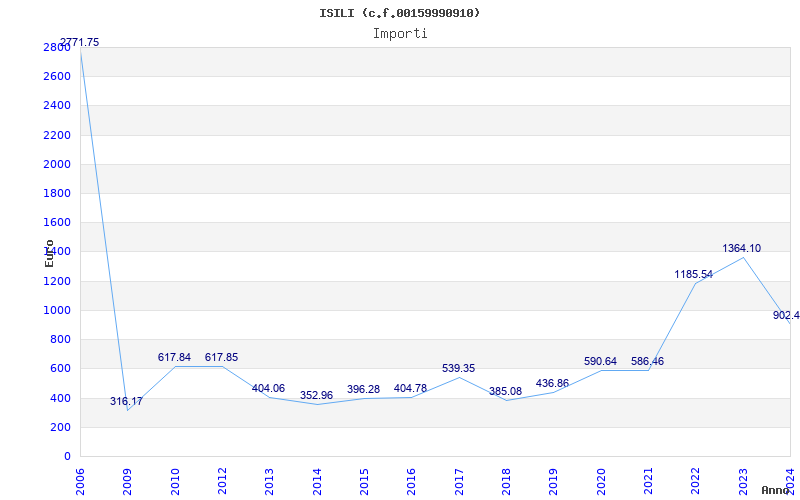Click the data label 316.17
This screenshot has width=800, height=500.
pyautogui.click(x=127, y=402)
